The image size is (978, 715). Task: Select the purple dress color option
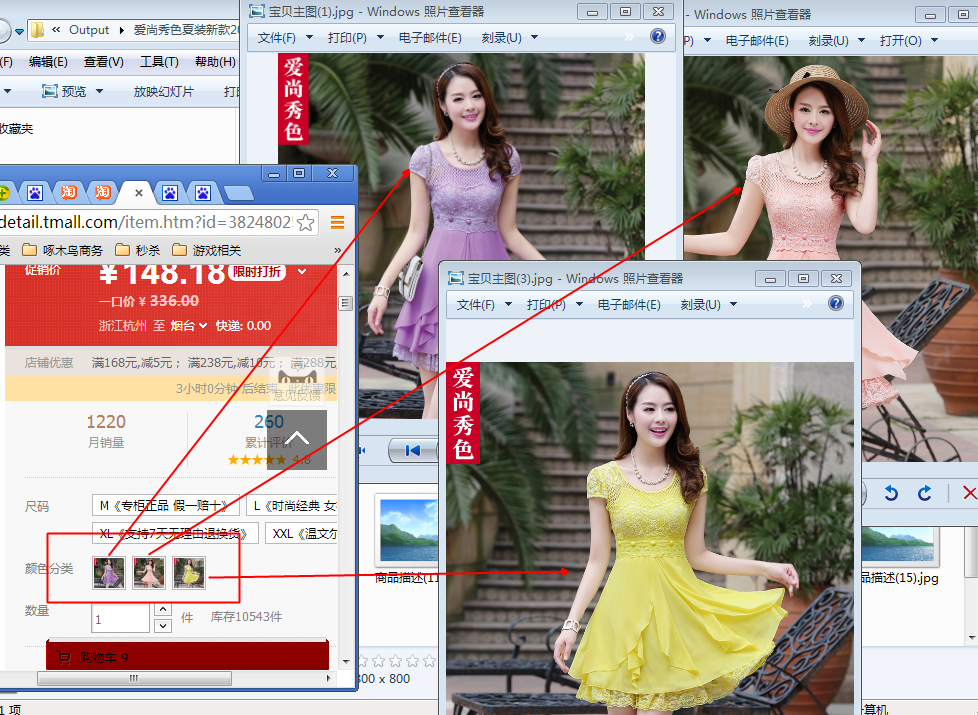pyautogui.click(x=109, y=573)
